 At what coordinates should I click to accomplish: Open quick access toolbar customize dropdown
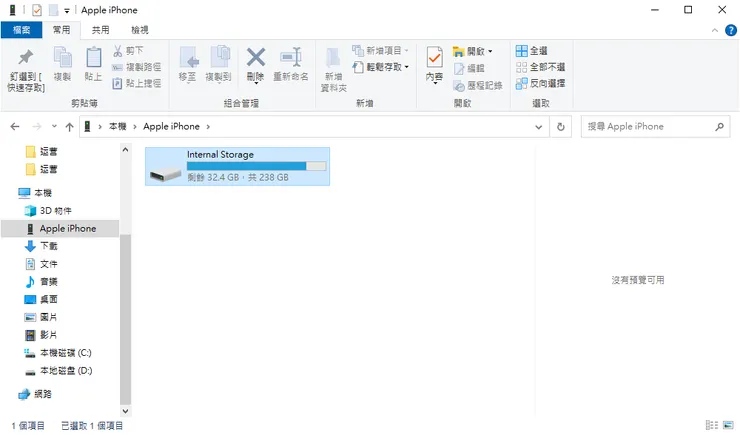(x=67, y=10)
